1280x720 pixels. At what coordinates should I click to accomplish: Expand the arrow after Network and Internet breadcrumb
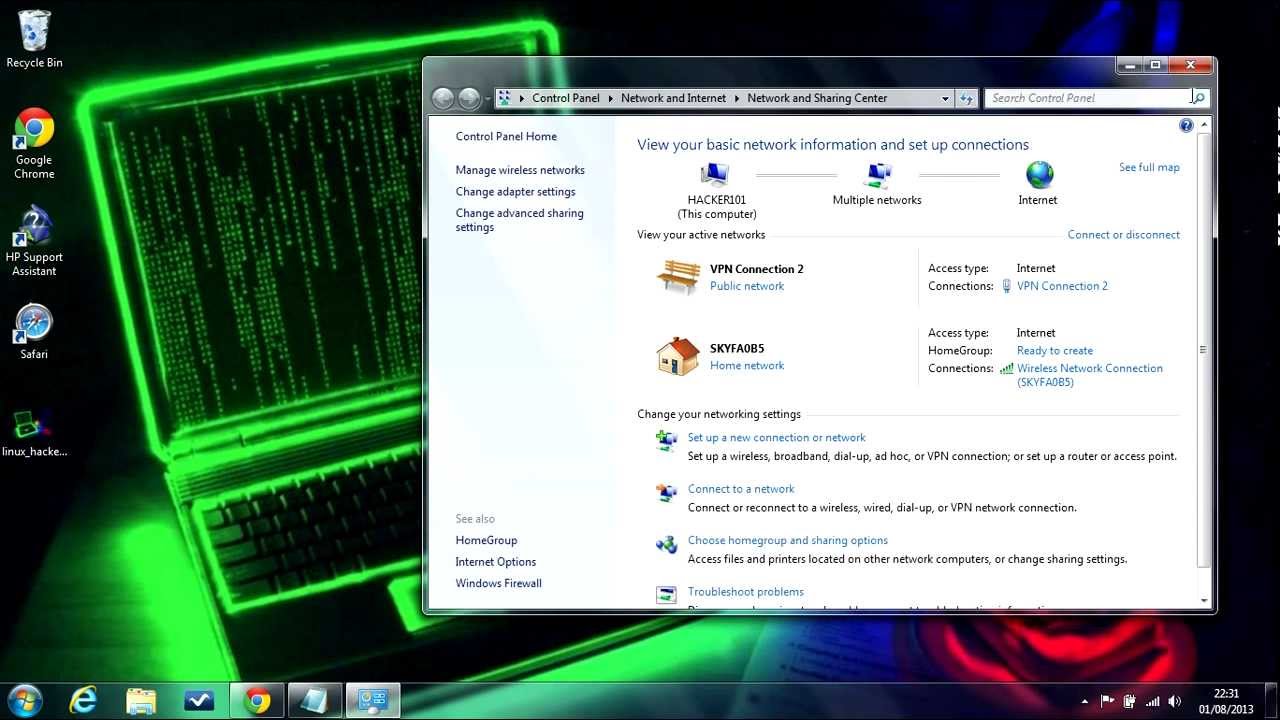click(737, 98)
